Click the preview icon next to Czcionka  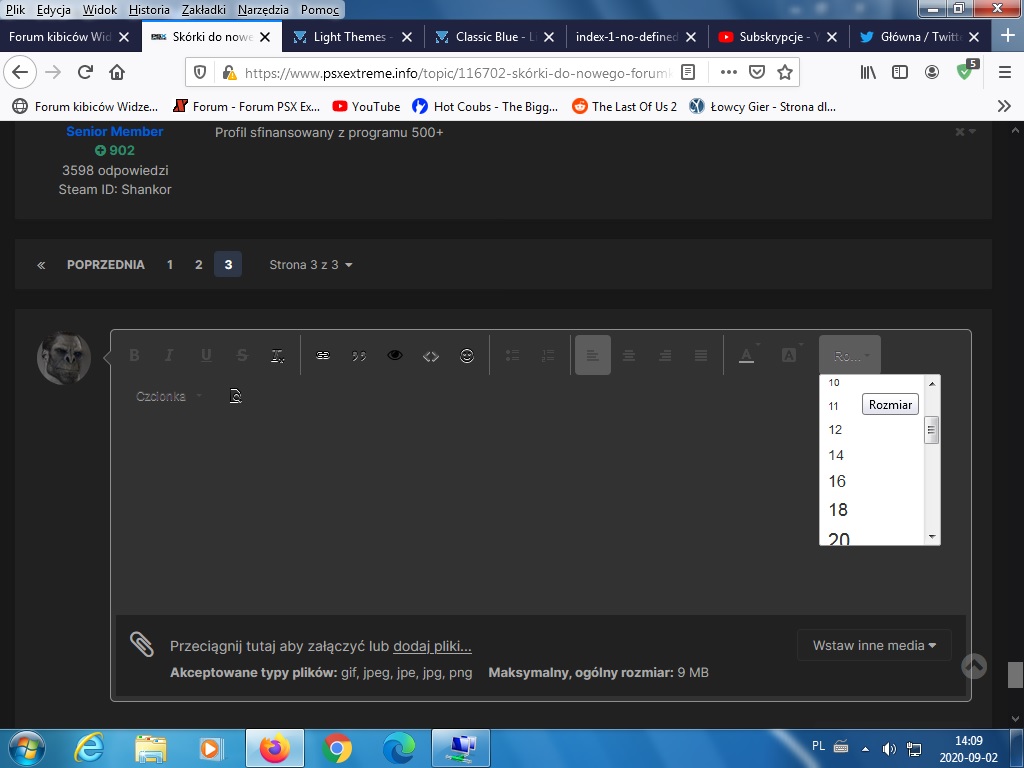coord(236,397)
